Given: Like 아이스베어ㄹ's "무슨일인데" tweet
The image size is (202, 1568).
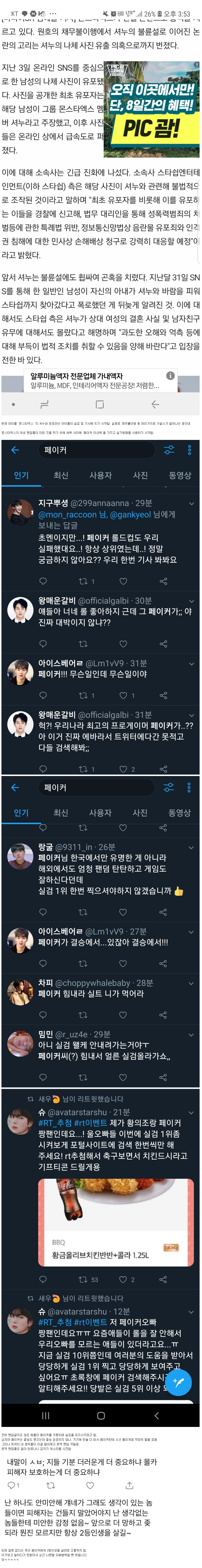Looking at the screenshot, I should (x=123, y=695).
